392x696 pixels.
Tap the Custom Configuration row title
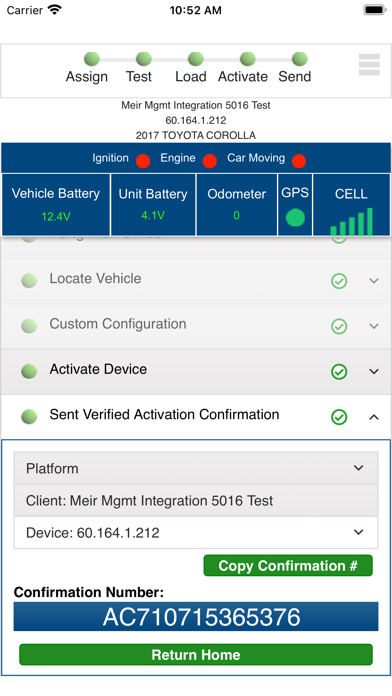[x=118, y=324]
